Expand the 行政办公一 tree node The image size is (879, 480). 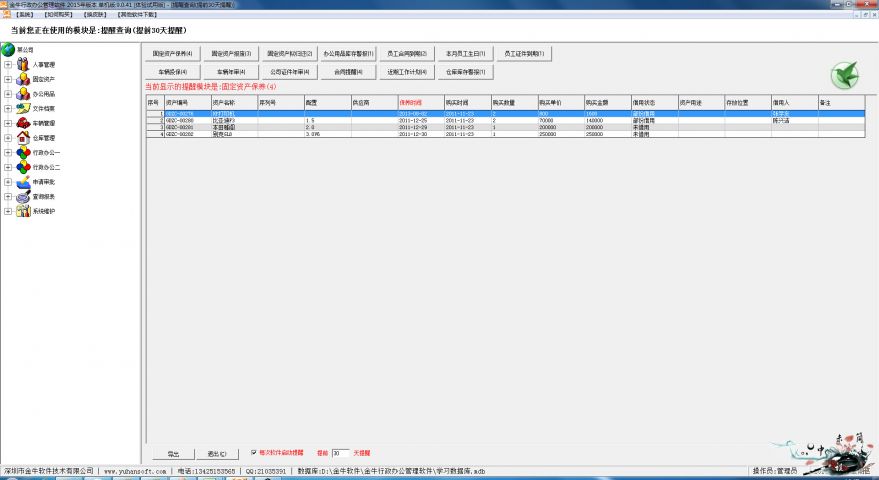click(8, 153)
